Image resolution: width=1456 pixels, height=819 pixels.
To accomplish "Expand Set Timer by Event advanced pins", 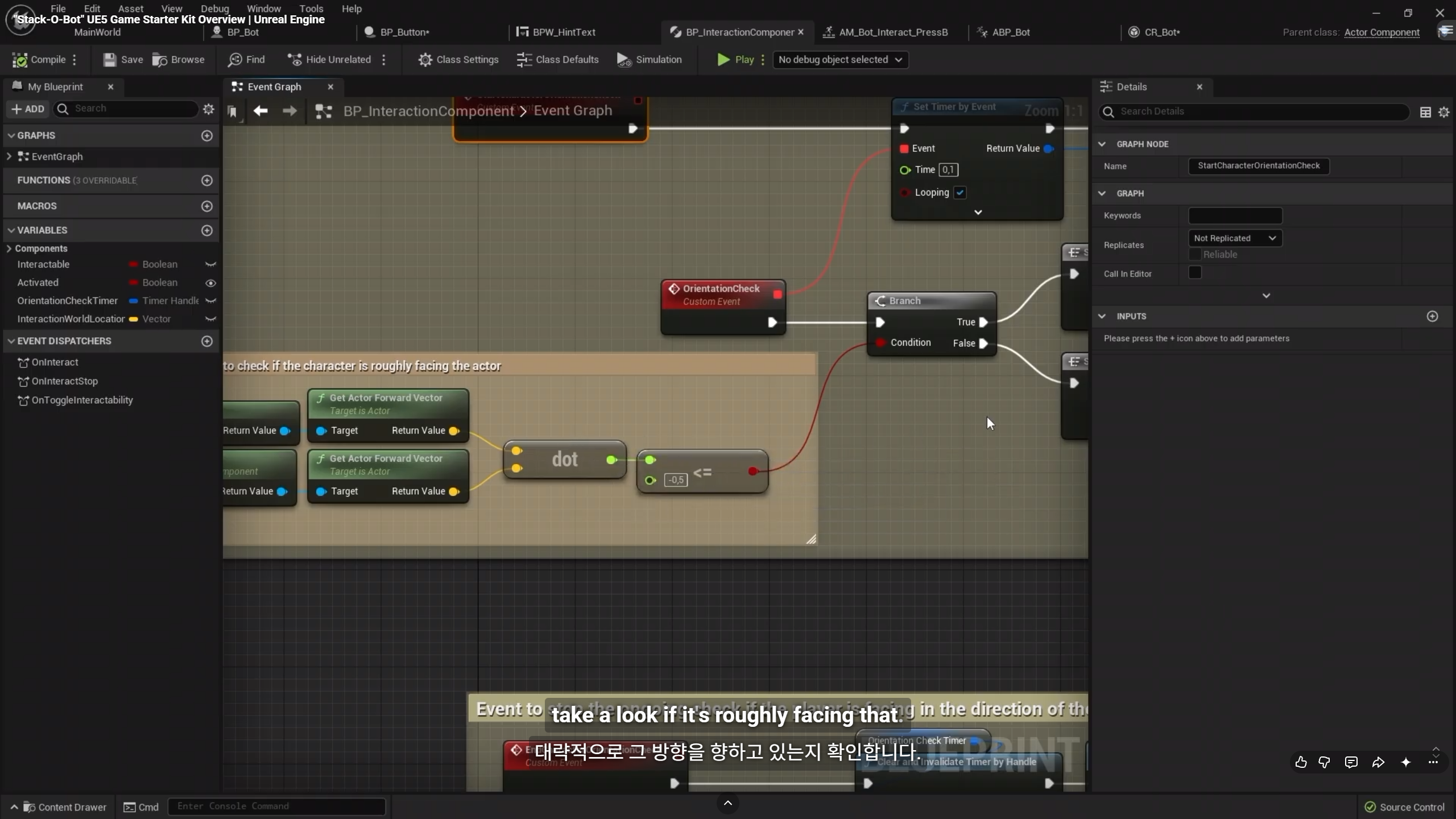I will pos(978,212).
